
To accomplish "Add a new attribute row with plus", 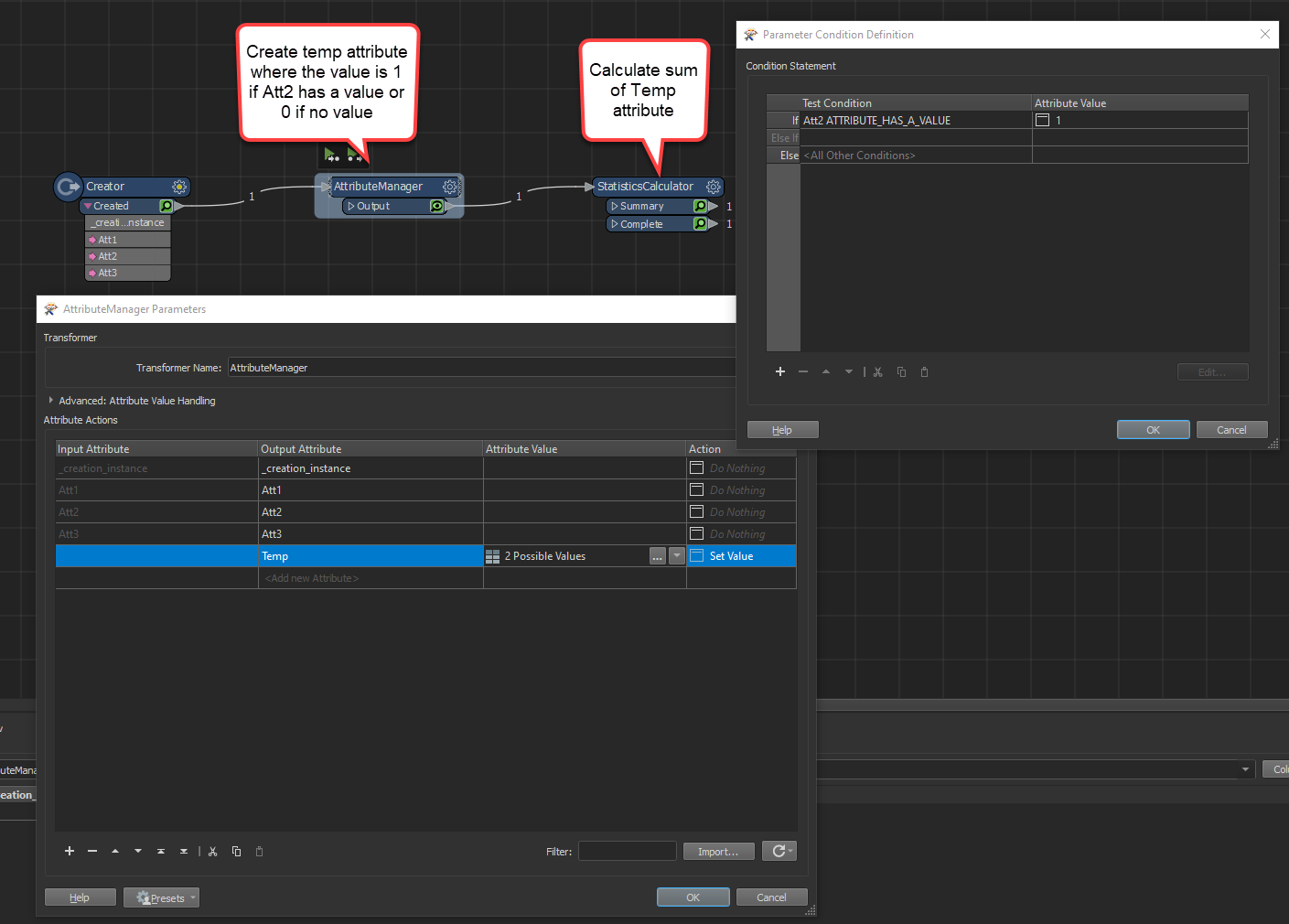I will (70, 851).
